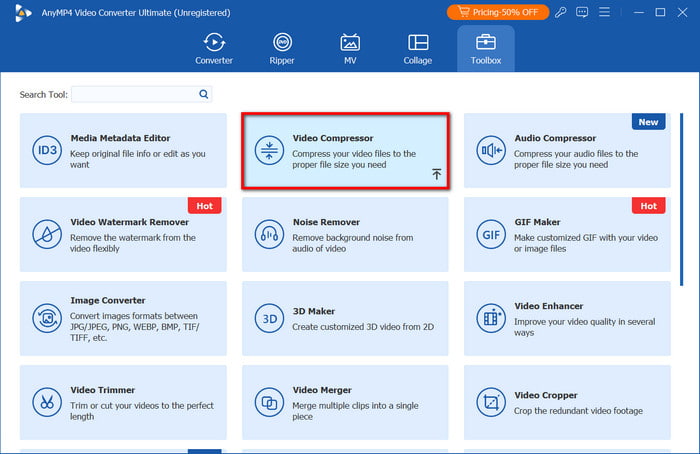Click the Image Converter icon
Image resolution: width=700 pixels, height=454 pixels.
47,318
